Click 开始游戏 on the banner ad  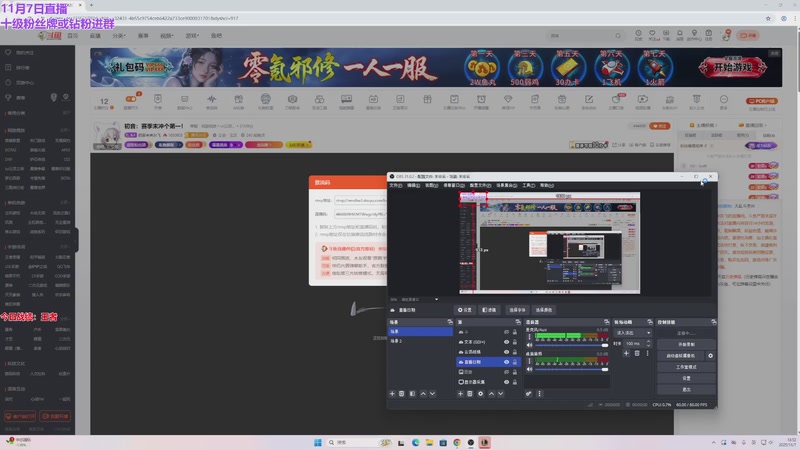tap(733, 67)
